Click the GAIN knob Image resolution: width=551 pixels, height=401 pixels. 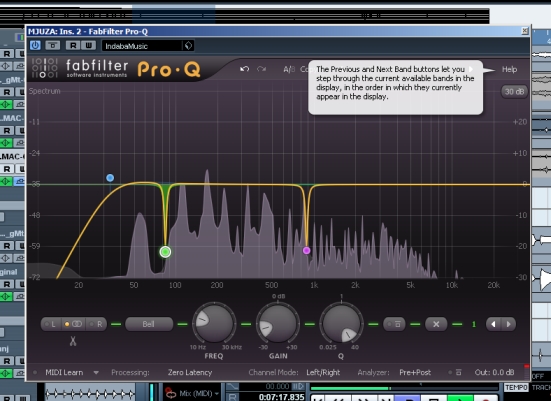(x=278, y=323)
